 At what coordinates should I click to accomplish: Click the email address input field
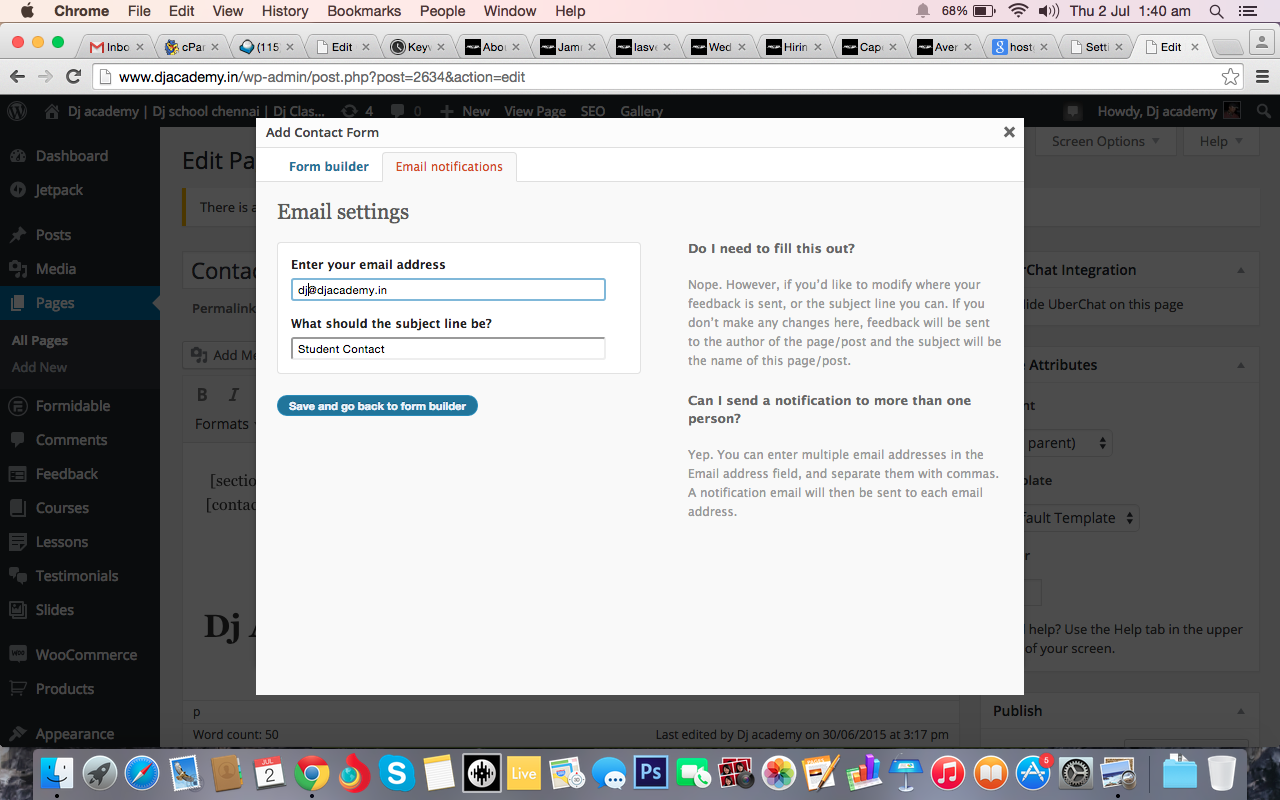(448, 290)
